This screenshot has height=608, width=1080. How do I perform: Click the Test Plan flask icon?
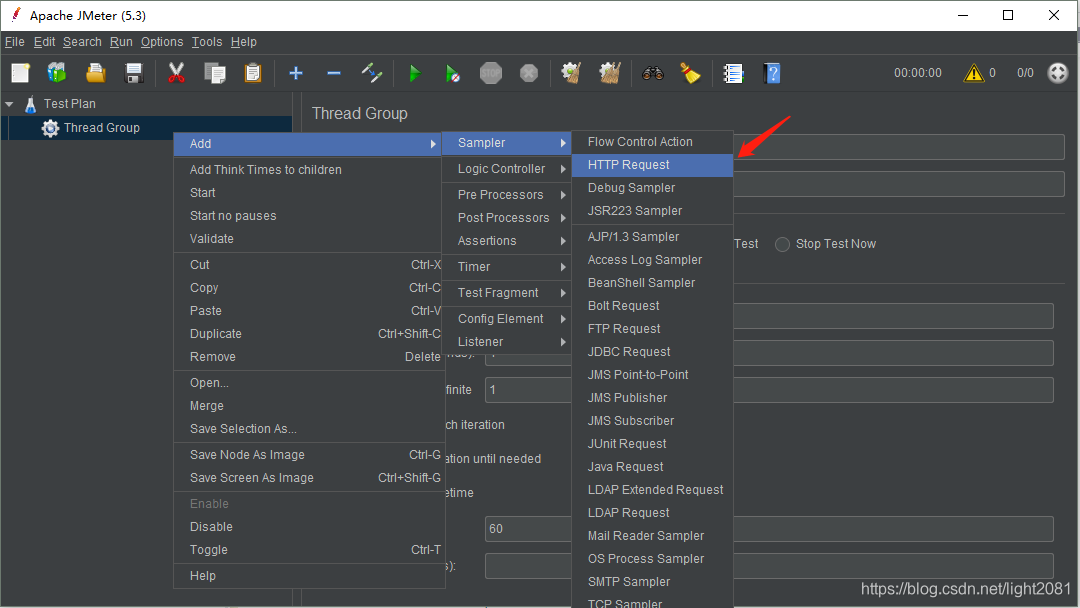point(30,104)
